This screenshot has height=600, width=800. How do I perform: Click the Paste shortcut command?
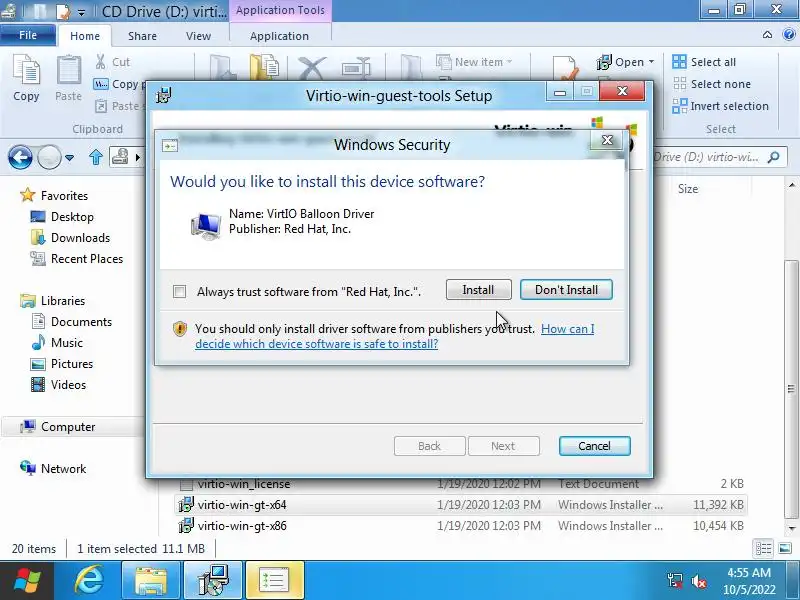tap(119, 106)
